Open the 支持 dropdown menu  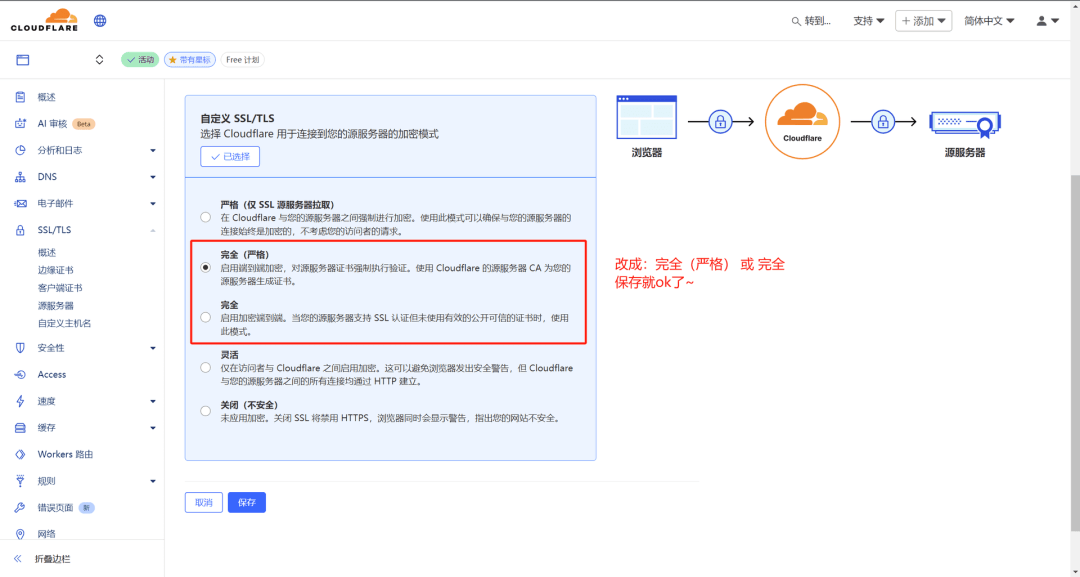(869, 21)
